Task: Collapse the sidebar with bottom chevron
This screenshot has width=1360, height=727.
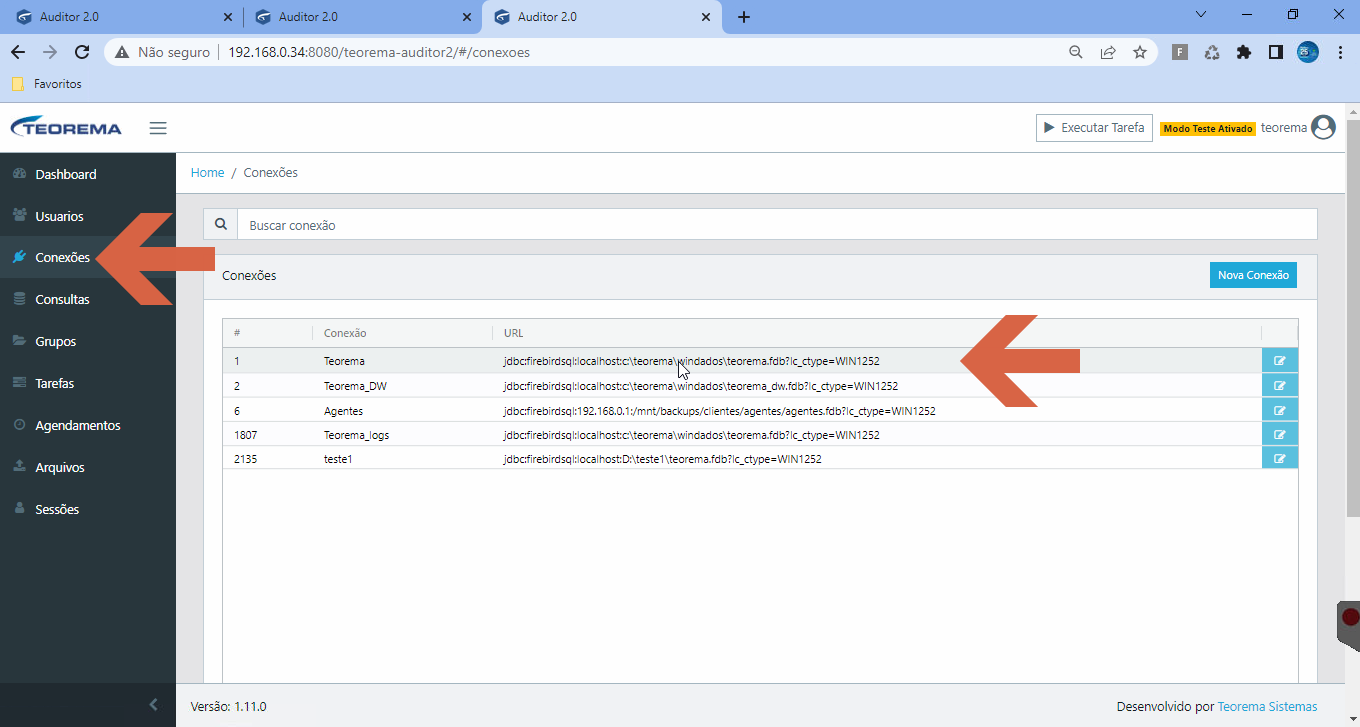Action: 153,705
